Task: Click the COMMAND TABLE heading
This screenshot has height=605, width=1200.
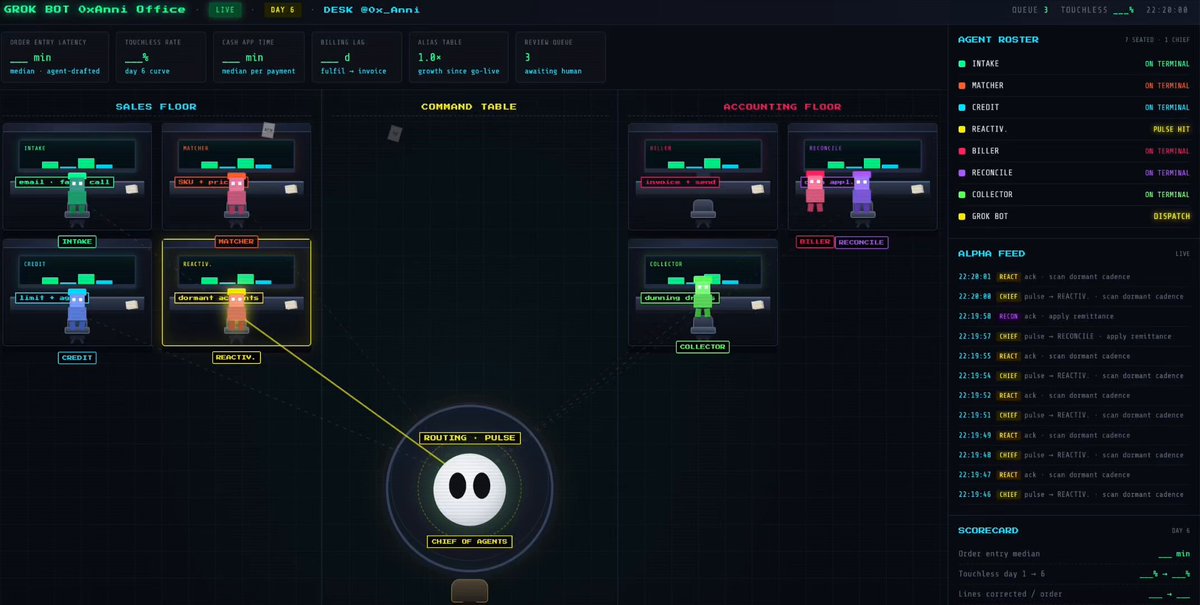Action: tap(469, 106)
